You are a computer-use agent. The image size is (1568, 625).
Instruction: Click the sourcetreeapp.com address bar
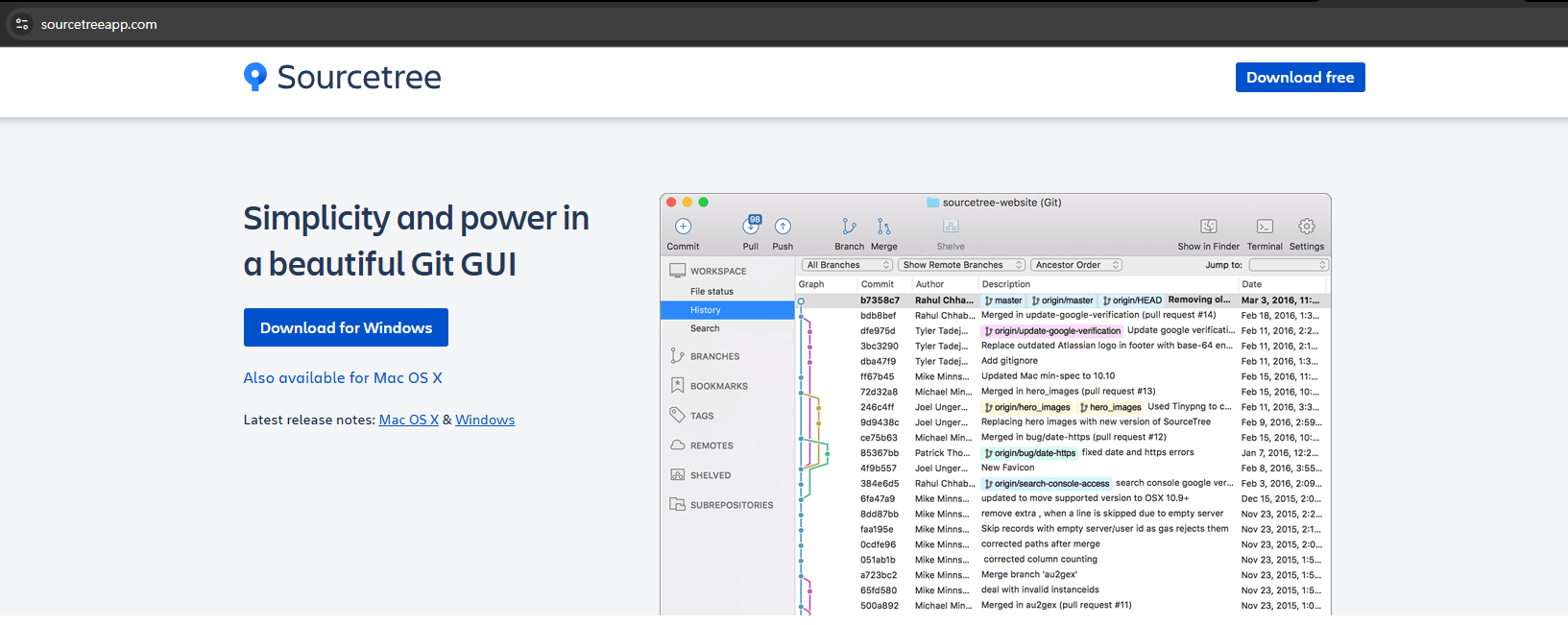(99, 24)
